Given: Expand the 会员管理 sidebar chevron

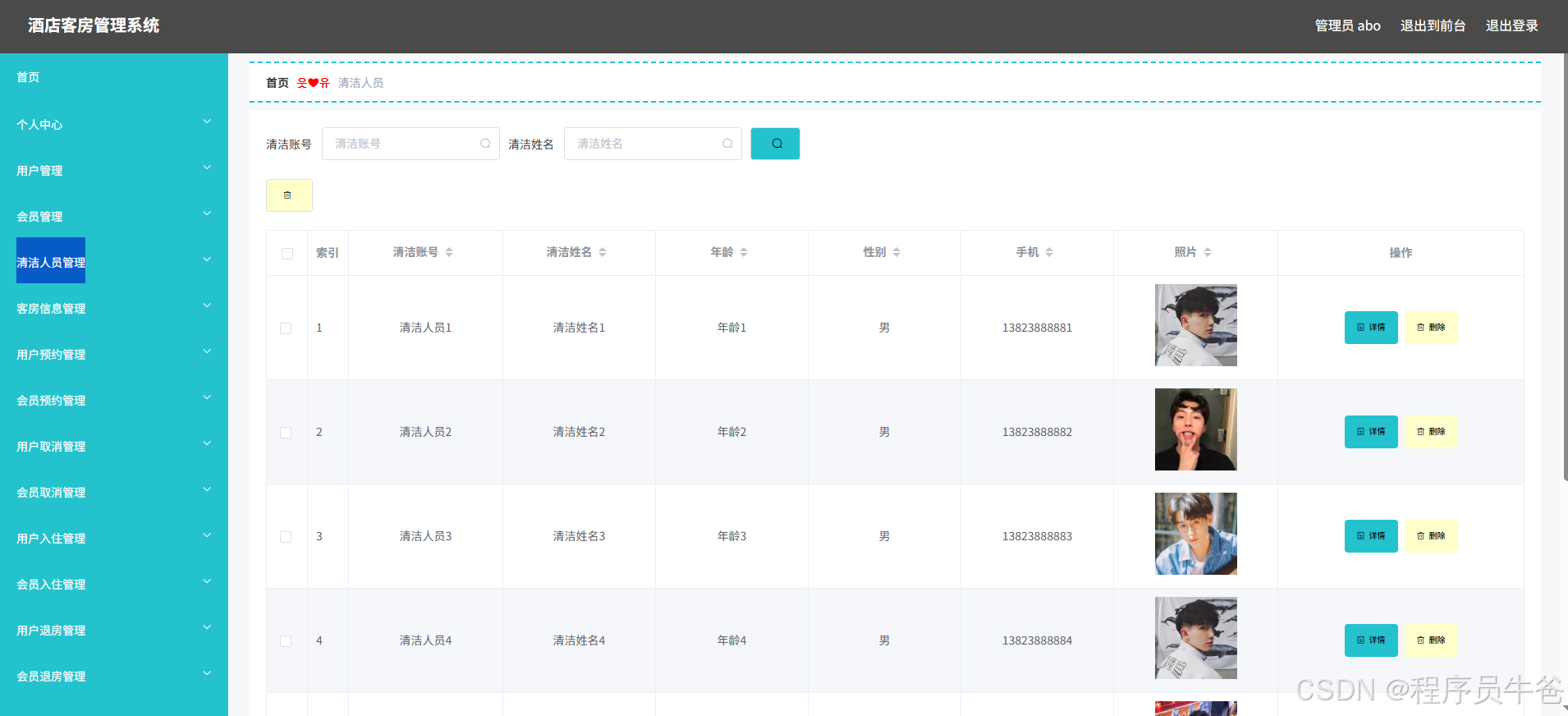Looking at the screenshot, I should (207, 213).
